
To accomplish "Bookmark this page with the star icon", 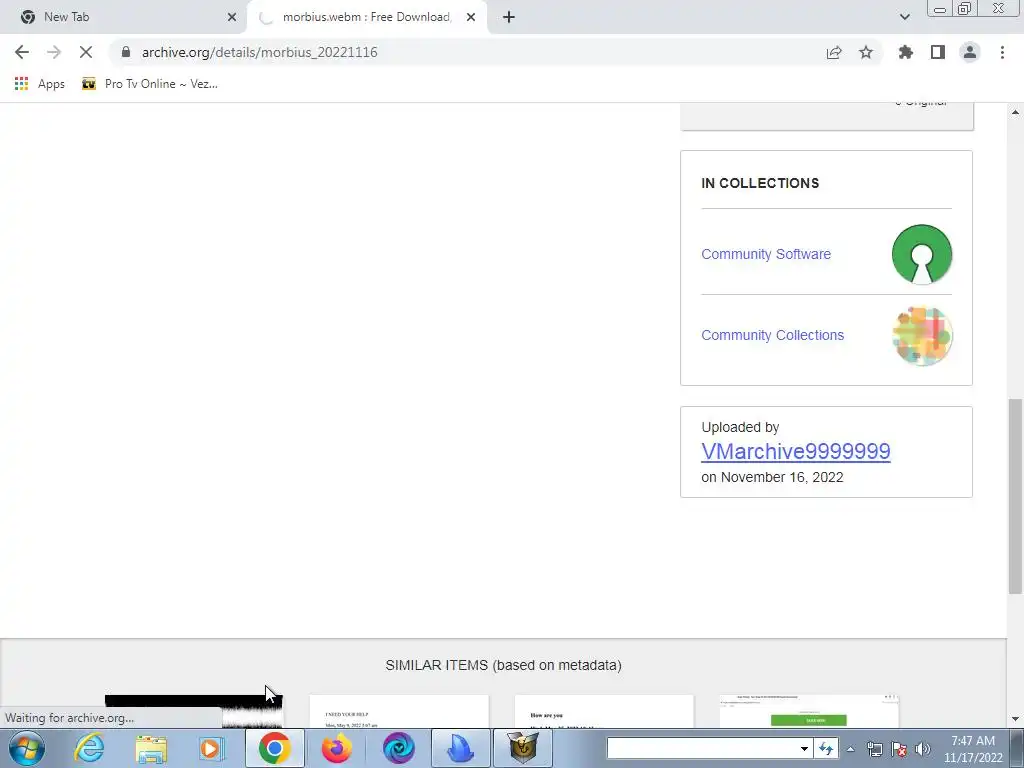I will (x=866, y=52).
